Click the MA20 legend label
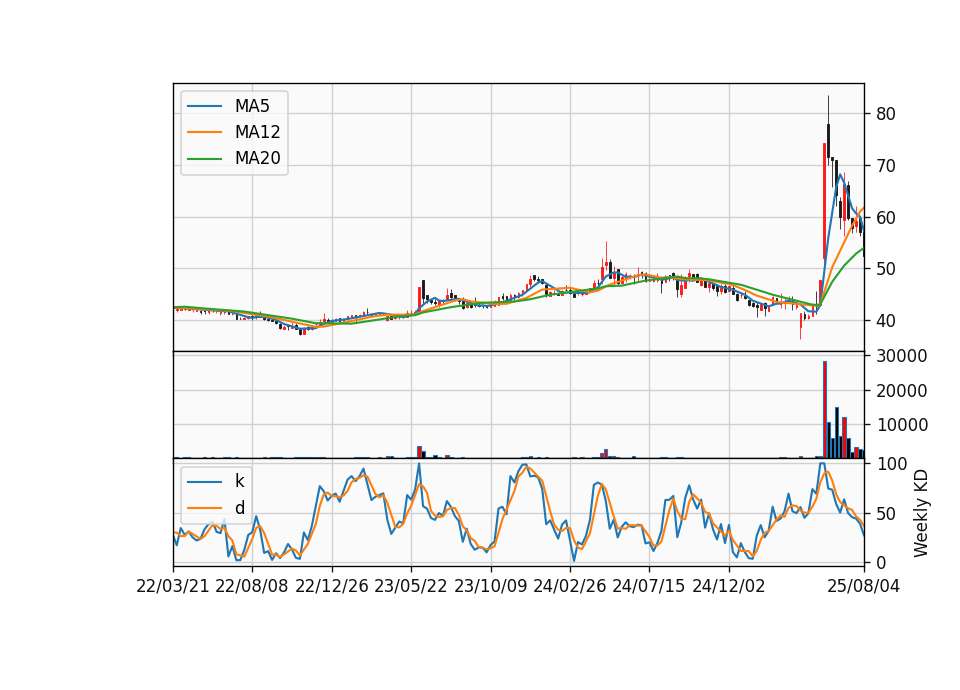The height and width of the screenshot is (690, 960). point(257,158)
